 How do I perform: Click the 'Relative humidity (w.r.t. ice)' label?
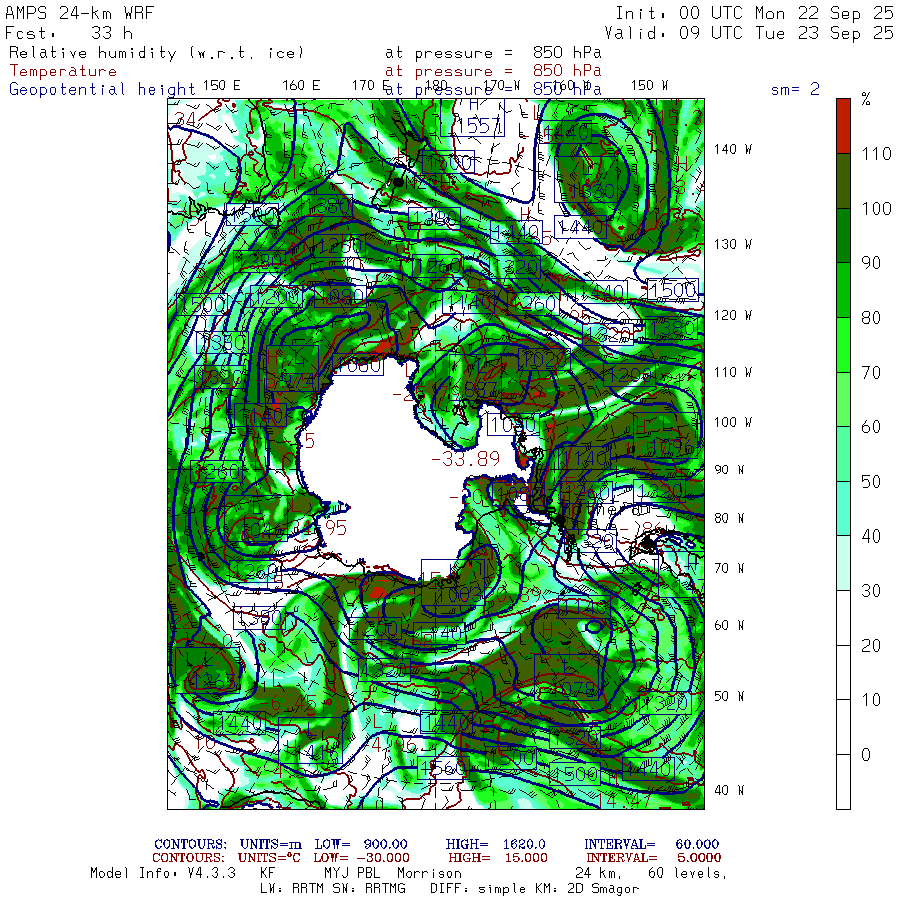pos(155,52)
